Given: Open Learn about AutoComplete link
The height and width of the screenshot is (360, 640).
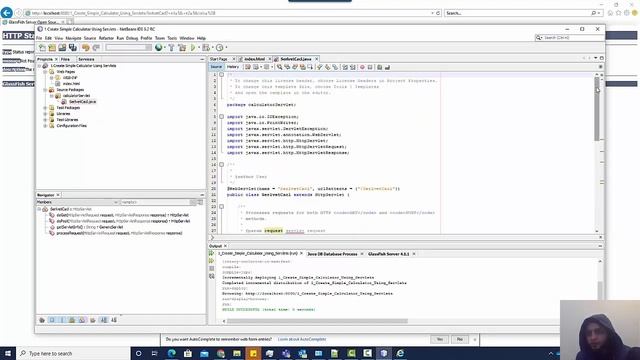Looking at the screenshot, I should 302,339.
